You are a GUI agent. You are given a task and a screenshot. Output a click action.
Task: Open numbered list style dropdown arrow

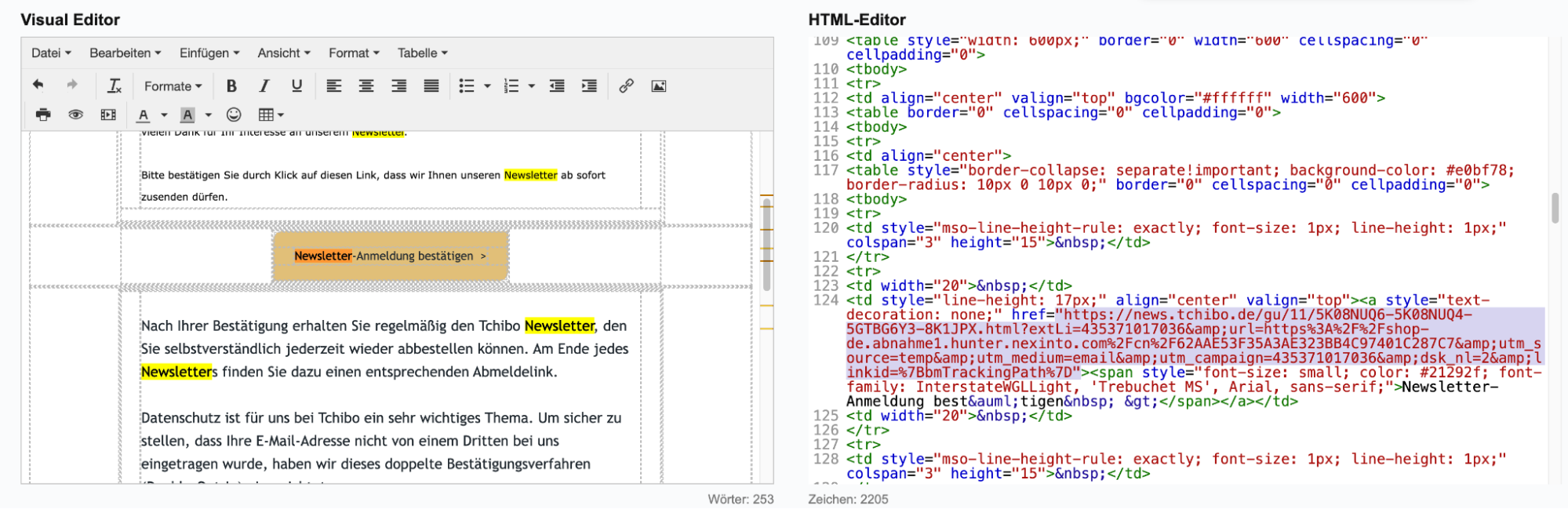pyautogui.click(x=532, y=86)
